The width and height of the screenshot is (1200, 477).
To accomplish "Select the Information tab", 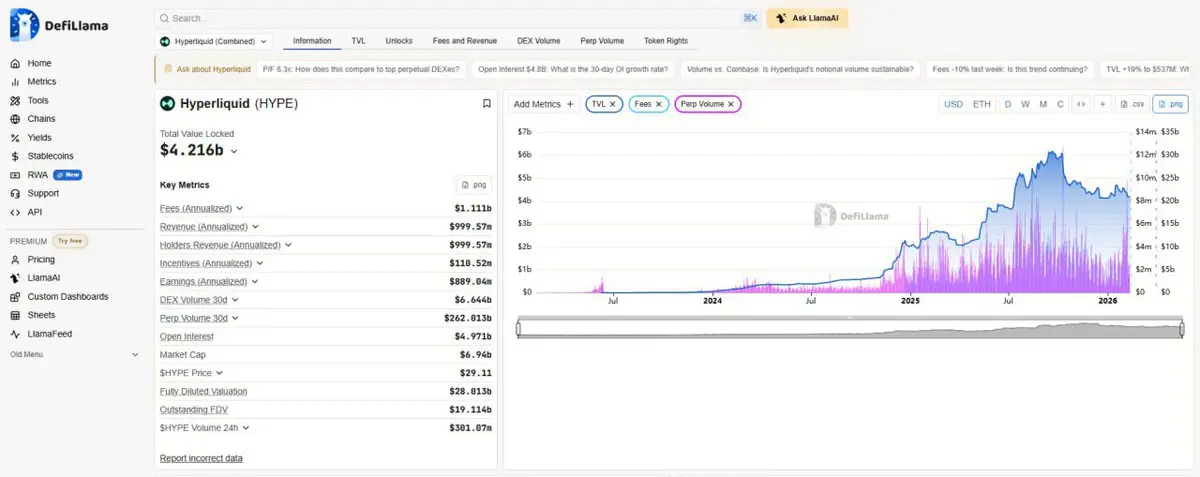I will click(x=312, y=41).
